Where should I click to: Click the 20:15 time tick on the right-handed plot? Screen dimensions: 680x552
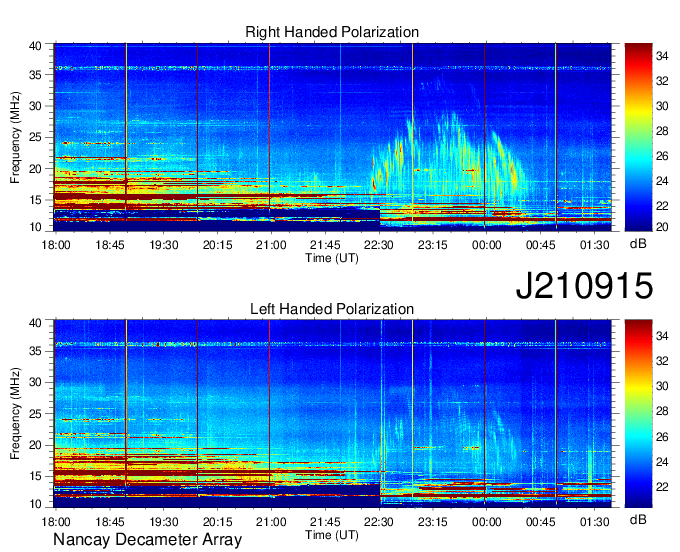pyautogui.click(x=217, y=245)
